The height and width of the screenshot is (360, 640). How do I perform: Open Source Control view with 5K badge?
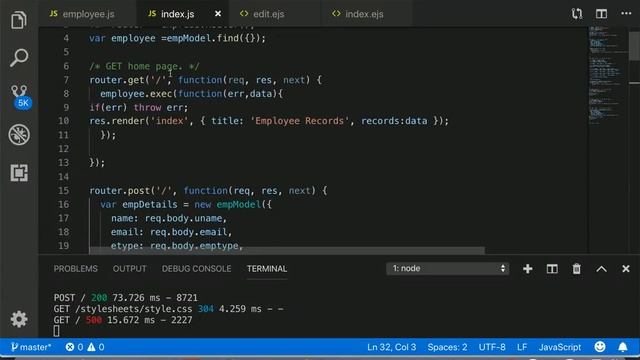point(20,96)
